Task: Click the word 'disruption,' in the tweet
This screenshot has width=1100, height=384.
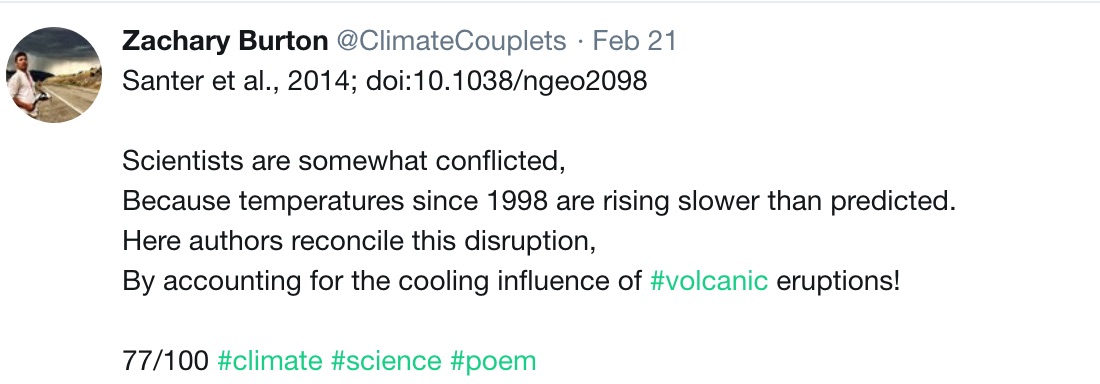Action: (530, 241)
